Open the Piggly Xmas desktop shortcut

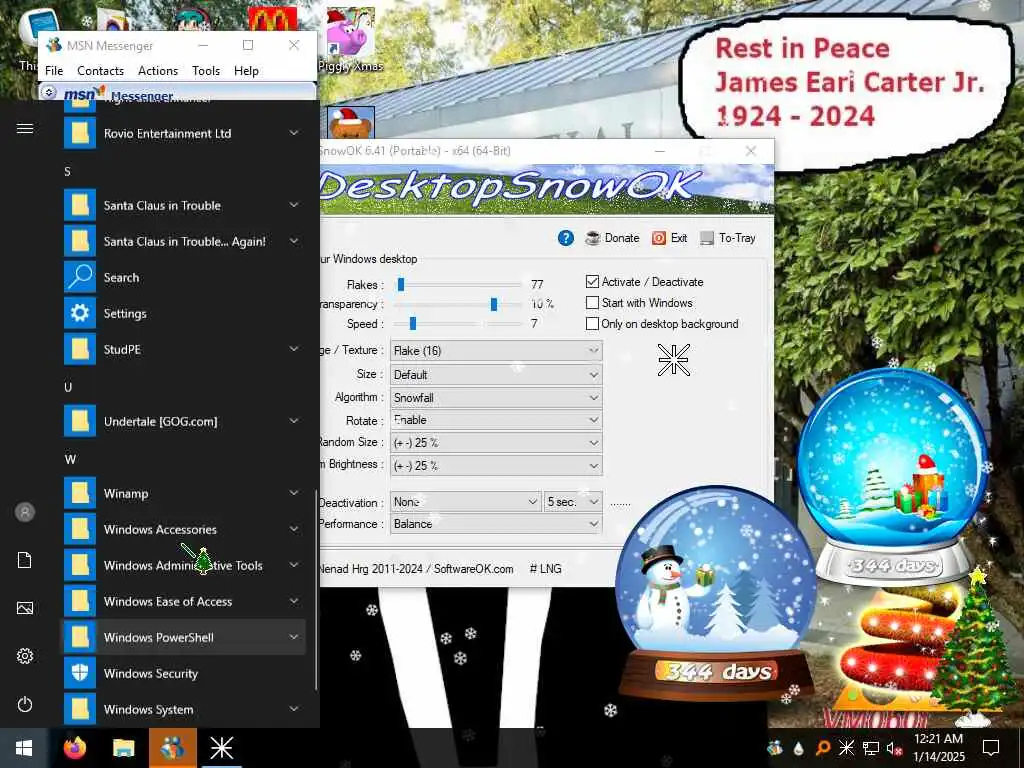(350, 39)
